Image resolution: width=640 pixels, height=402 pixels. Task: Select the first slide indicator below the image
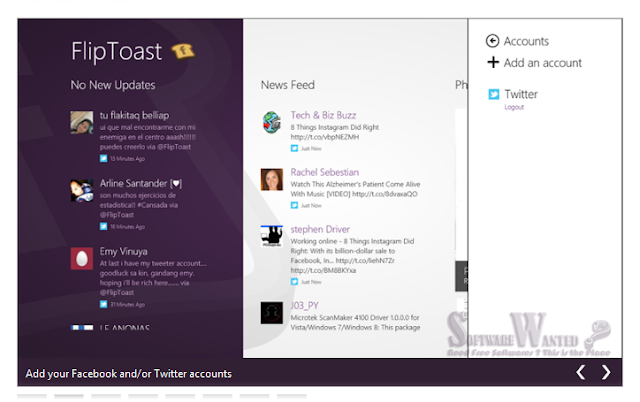(x=32, y=395)
